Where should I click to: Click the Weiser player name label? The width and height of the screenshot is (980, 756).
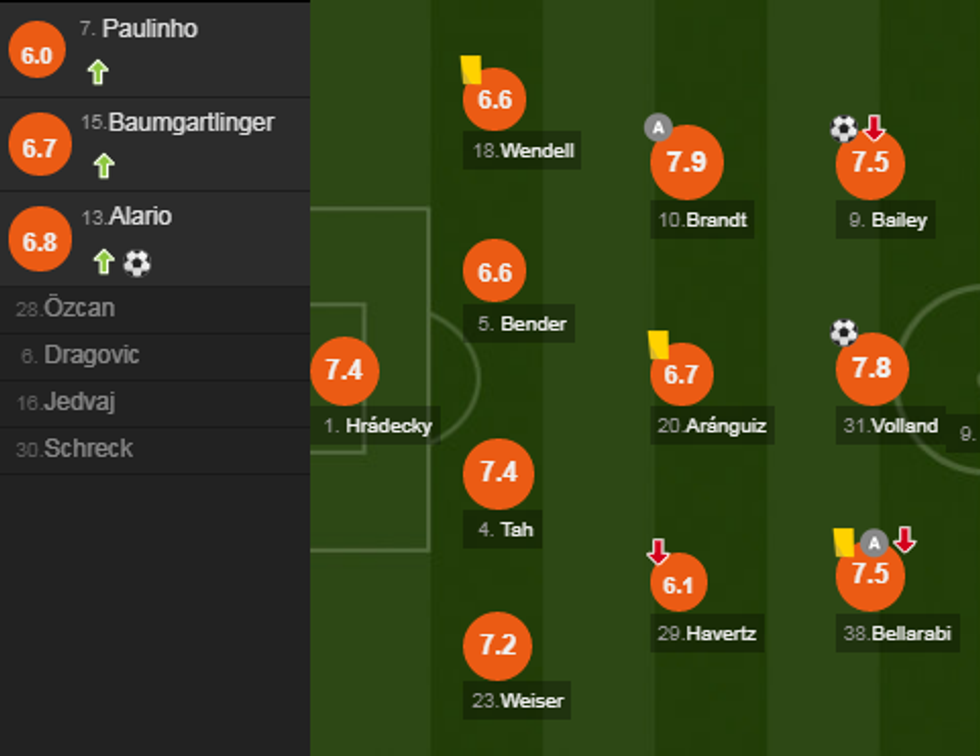pos(517,701)
